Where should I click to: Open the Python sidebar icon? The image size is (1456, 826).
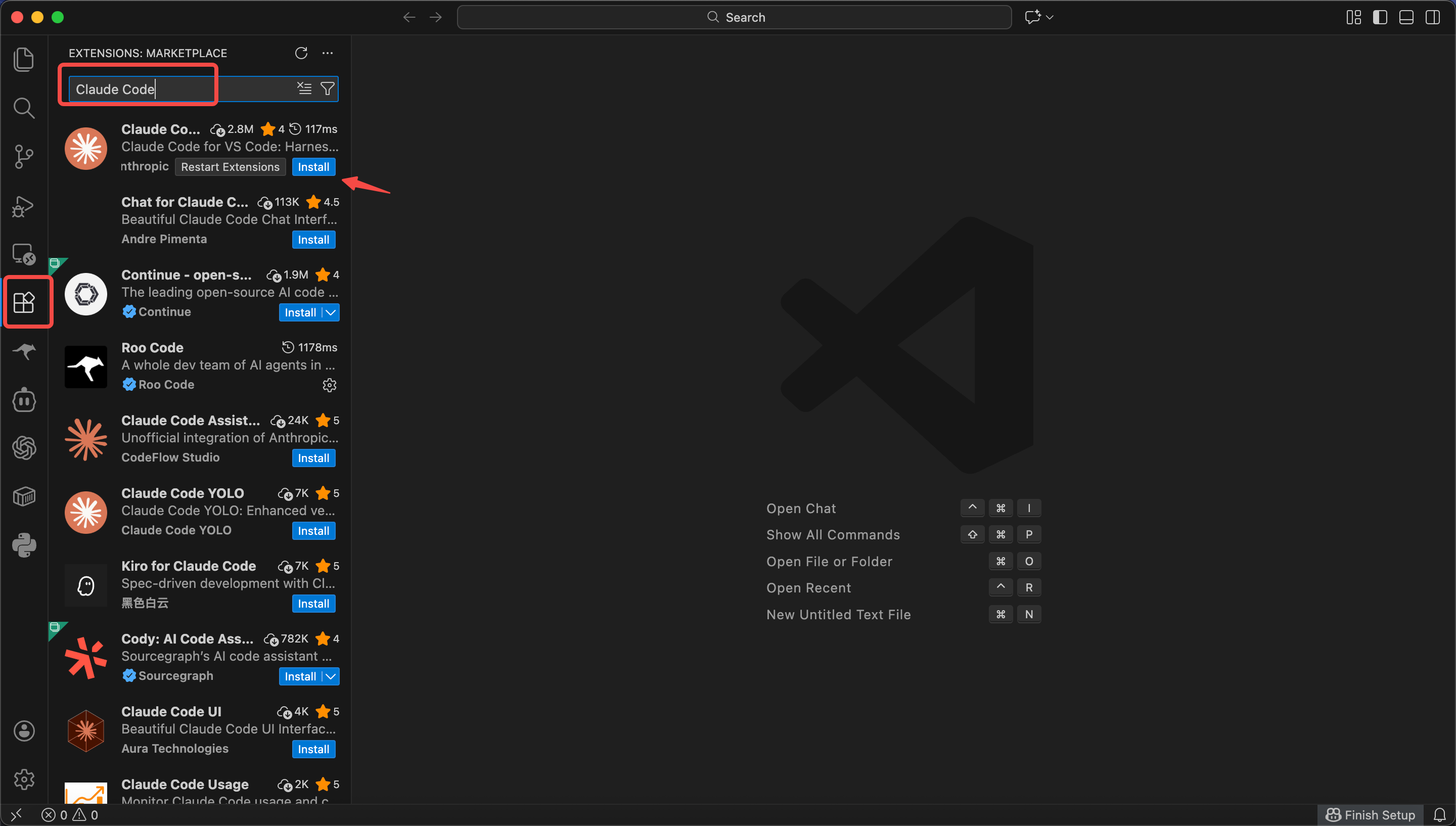coord(24,545)
